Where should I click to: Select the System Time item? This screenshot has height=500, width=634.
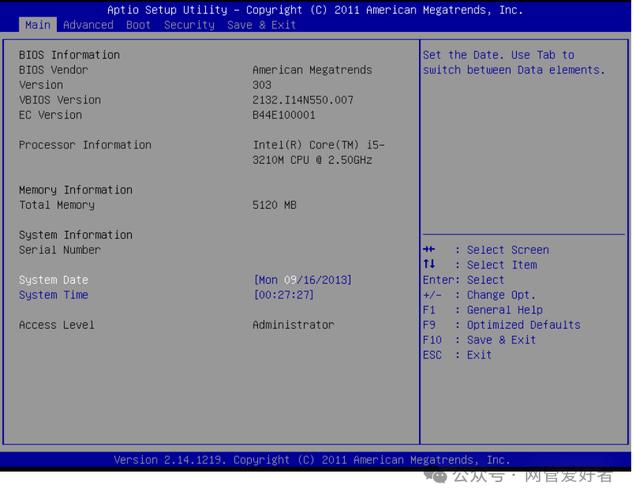54,295
